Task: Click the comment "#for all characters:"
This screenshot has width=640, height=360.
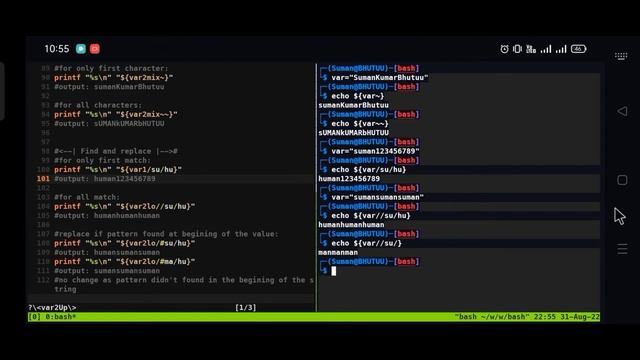Action: pyautogui.click(x=98, y=105)
